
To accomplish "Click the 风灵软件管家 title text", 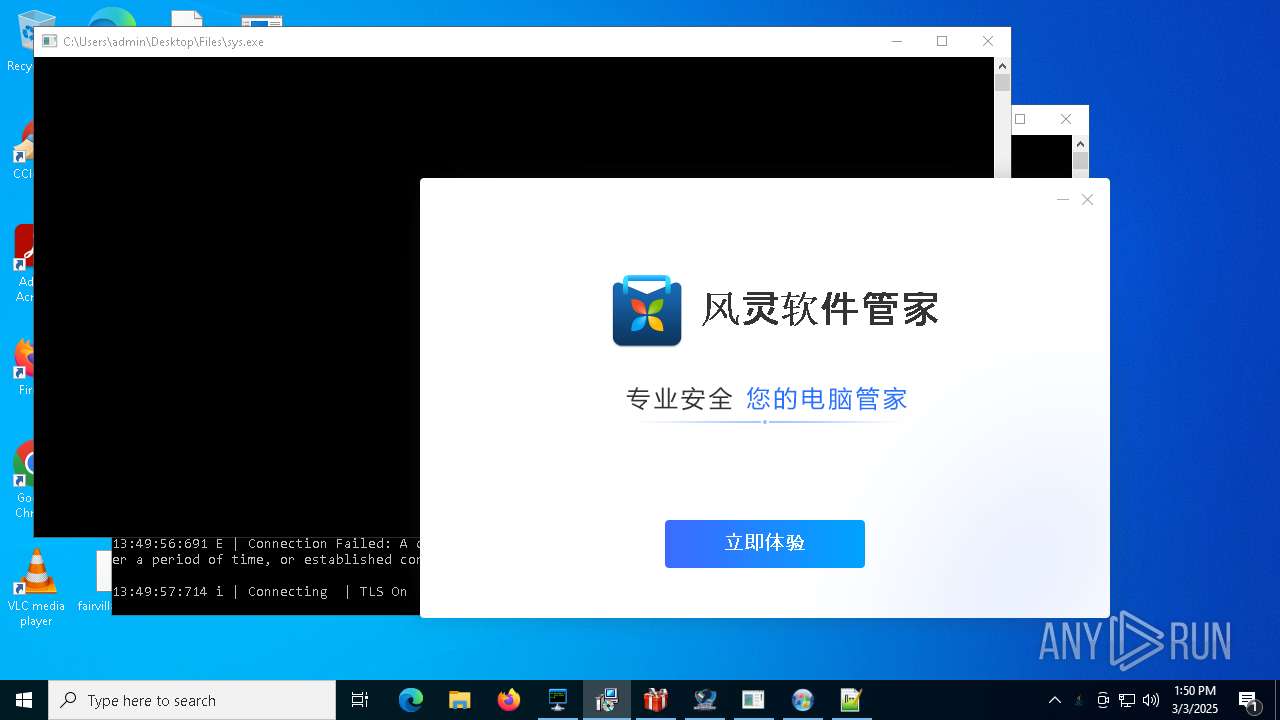I will (x=820, y=309).
